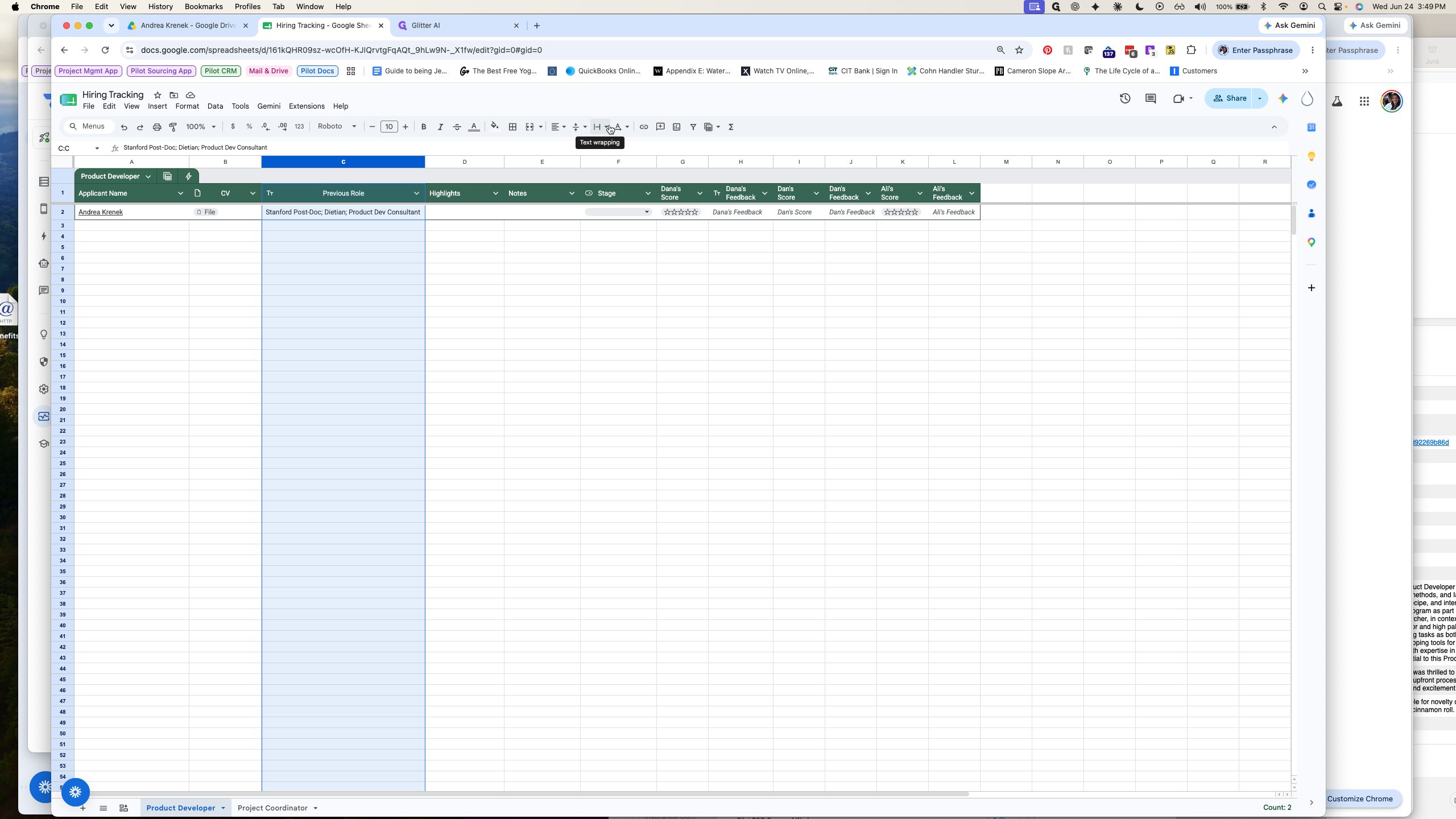The height and width of the screenshot is (819, 1456).
Task: Open the Data menu
Action: click(215, 106)
